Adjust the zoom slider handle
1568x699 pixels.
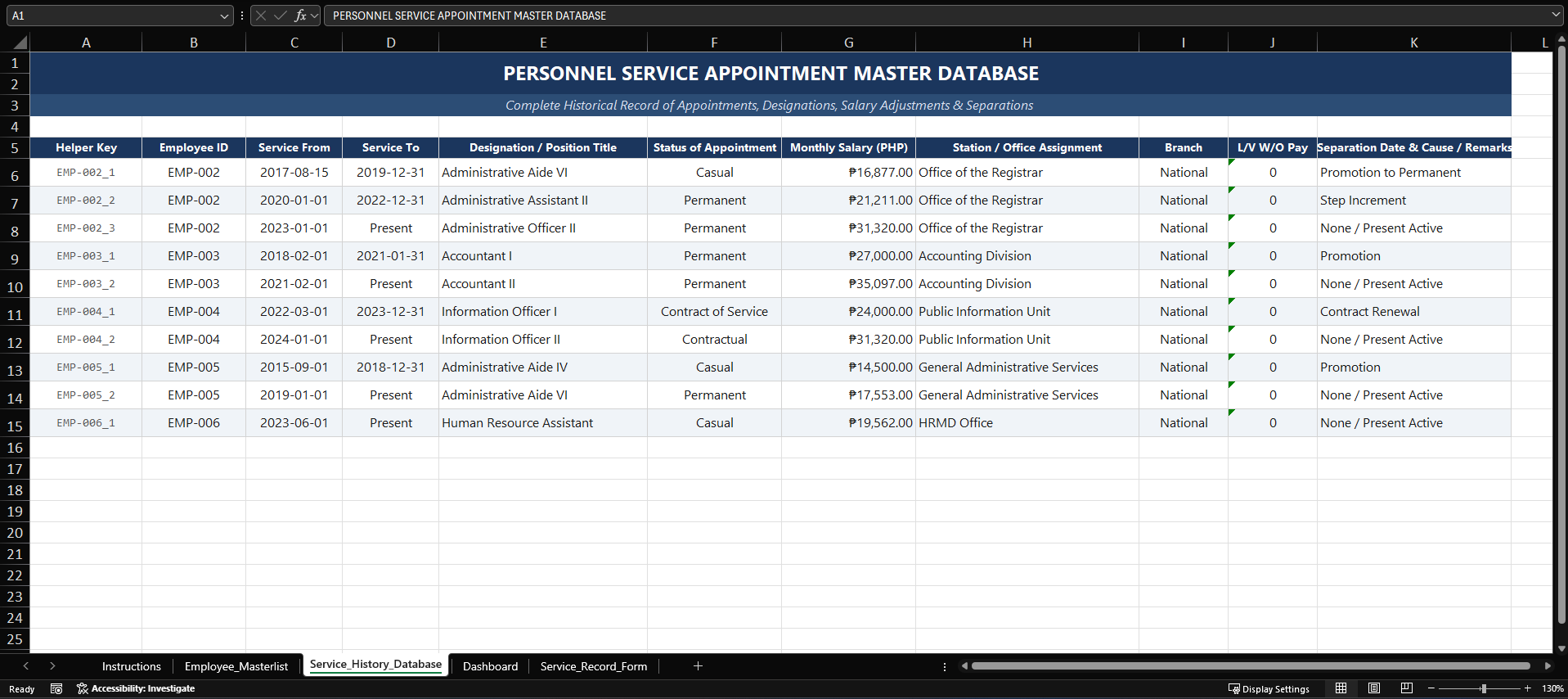point(1483,689)
